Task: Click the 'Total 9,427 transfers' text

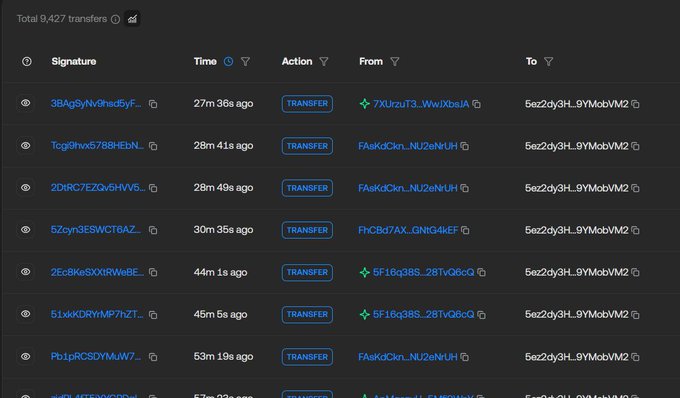Action: point(62,19)
